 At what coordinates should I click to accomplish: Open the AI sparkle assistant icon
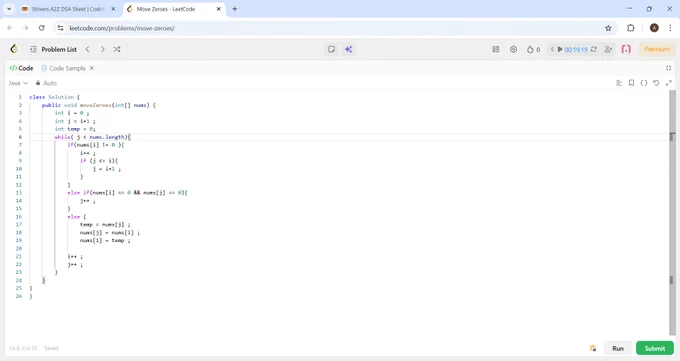click(348, 49)
